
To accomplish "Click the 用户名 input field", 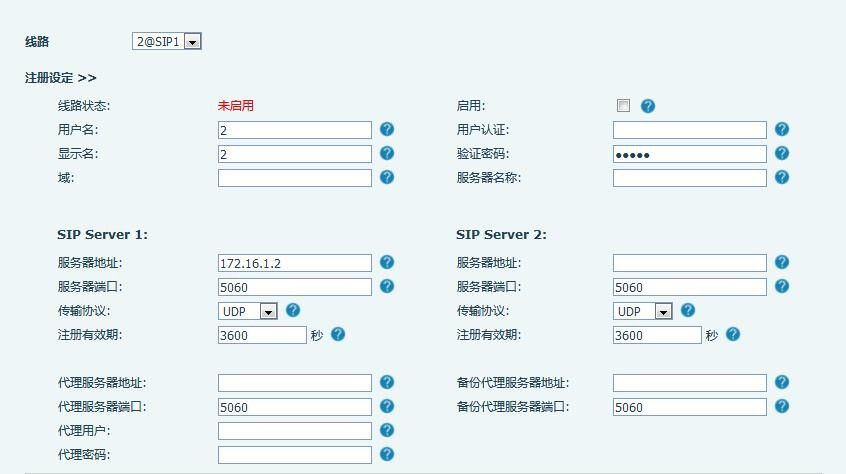I will pyautogui.click(x=294, y=130).
